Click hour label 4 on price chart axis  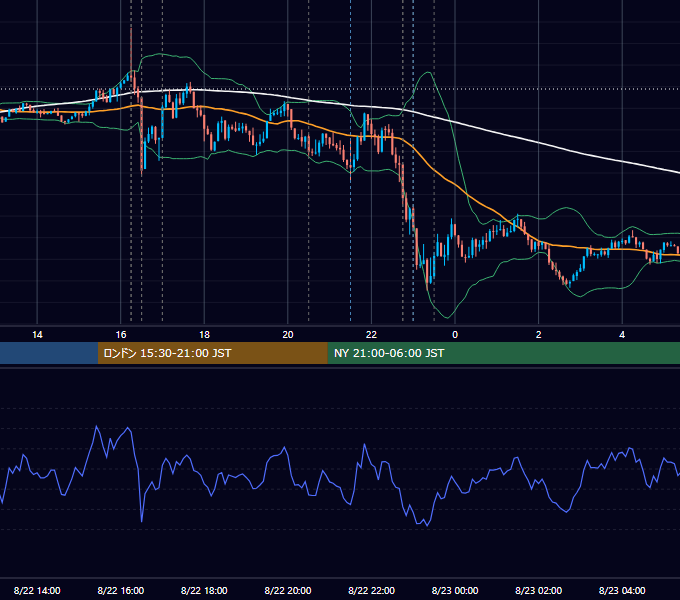[x=622, y=335]
